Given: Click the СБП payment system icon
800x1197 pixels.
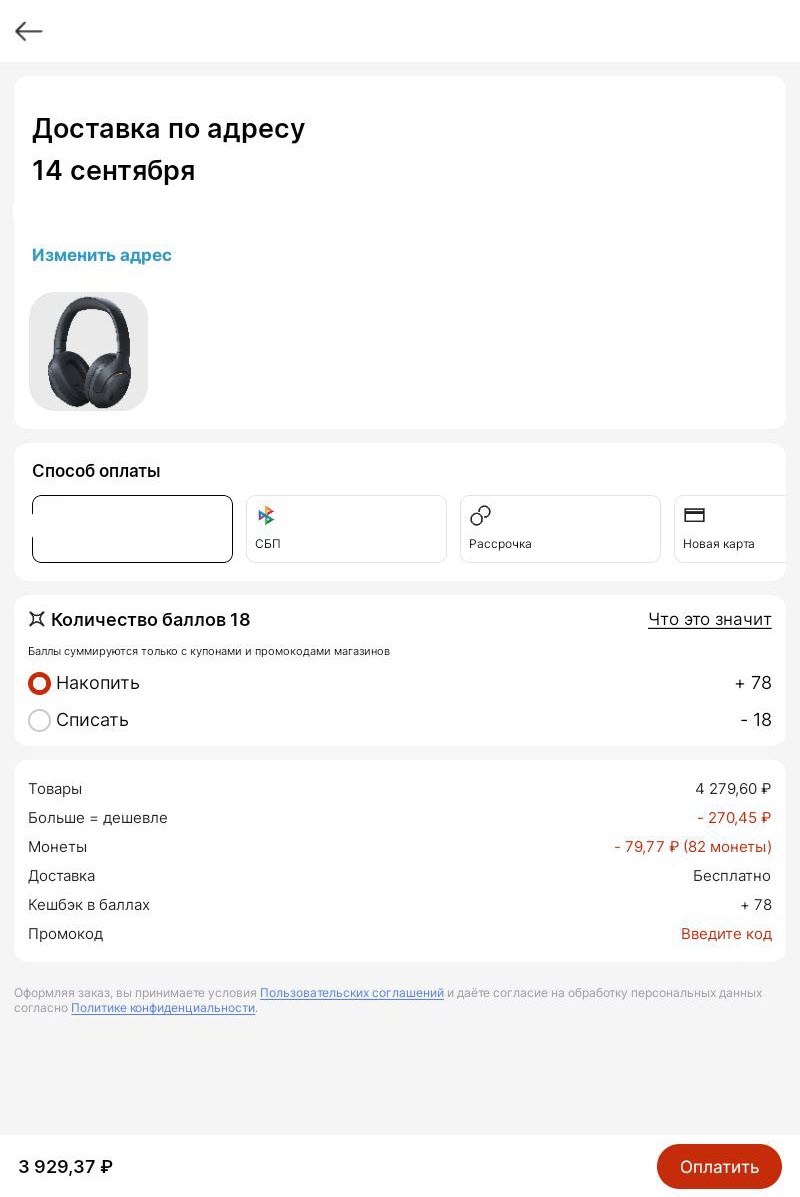Looking at the screenshot, I should 266,515.
